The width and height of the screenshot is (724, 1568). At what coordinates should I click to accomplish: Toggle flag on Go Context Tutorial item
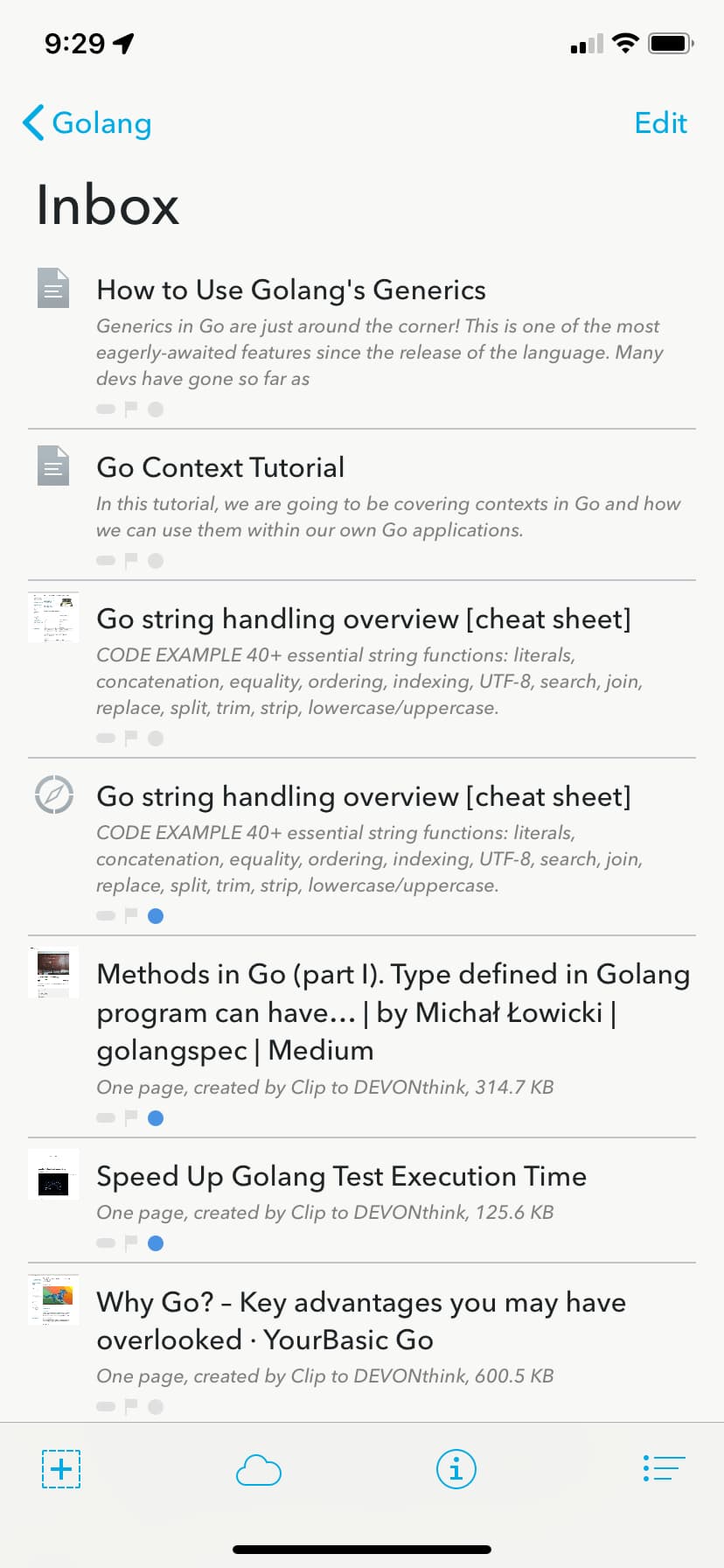[x=131, y=560]
